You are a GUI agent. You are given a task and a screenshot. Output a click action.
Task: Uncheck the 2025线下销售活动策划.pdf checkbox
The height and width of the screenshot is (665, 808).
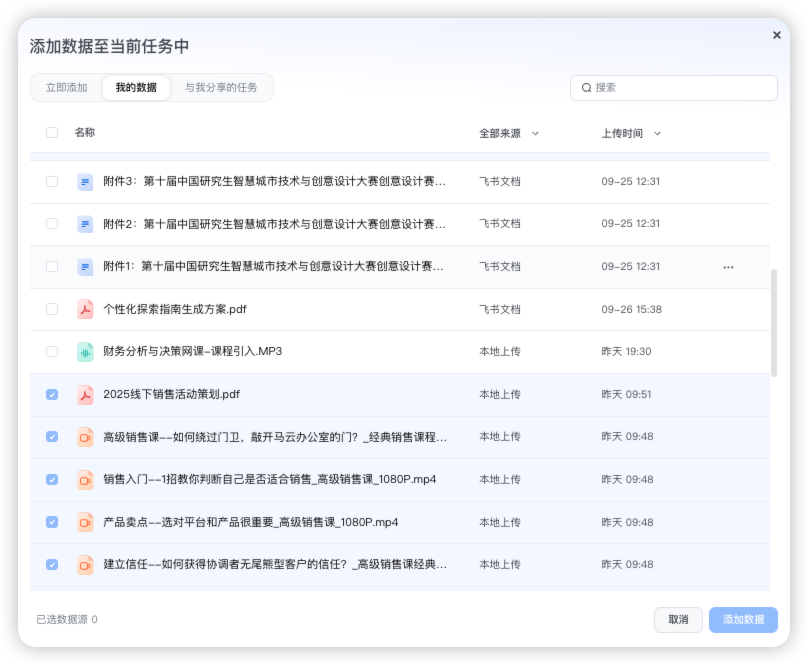[52, 394]
